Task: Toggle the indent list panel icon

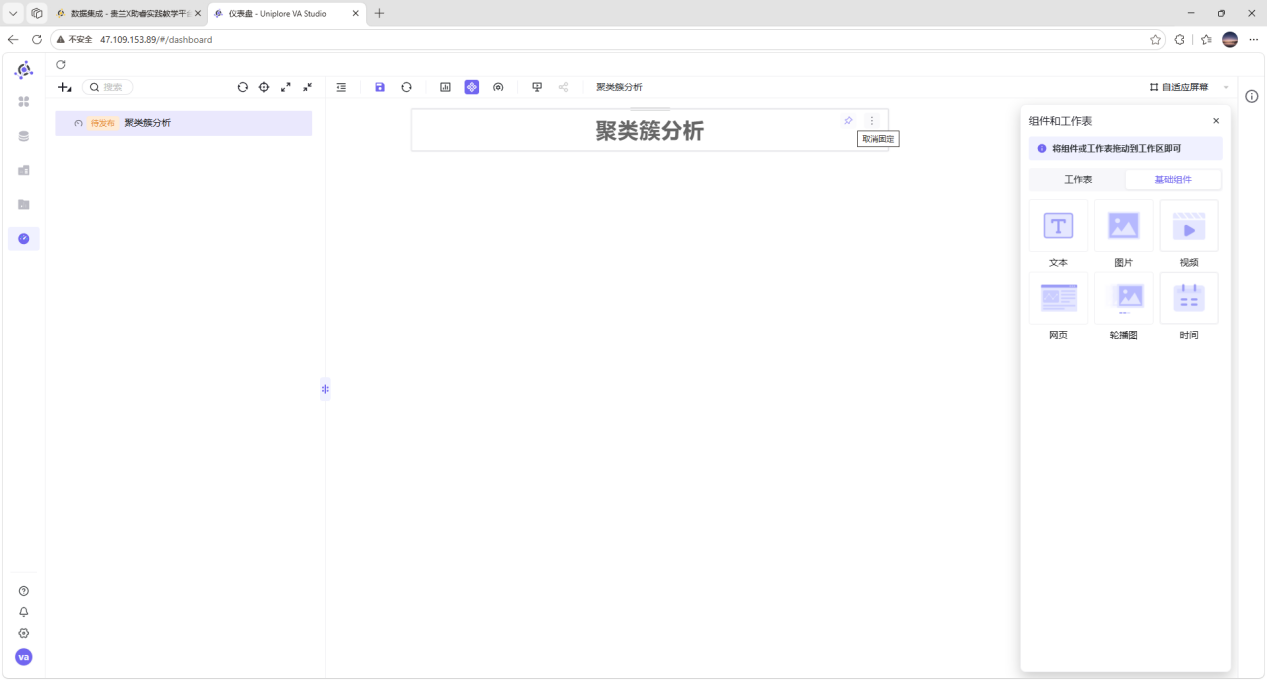Action: [x=341, y=87]
